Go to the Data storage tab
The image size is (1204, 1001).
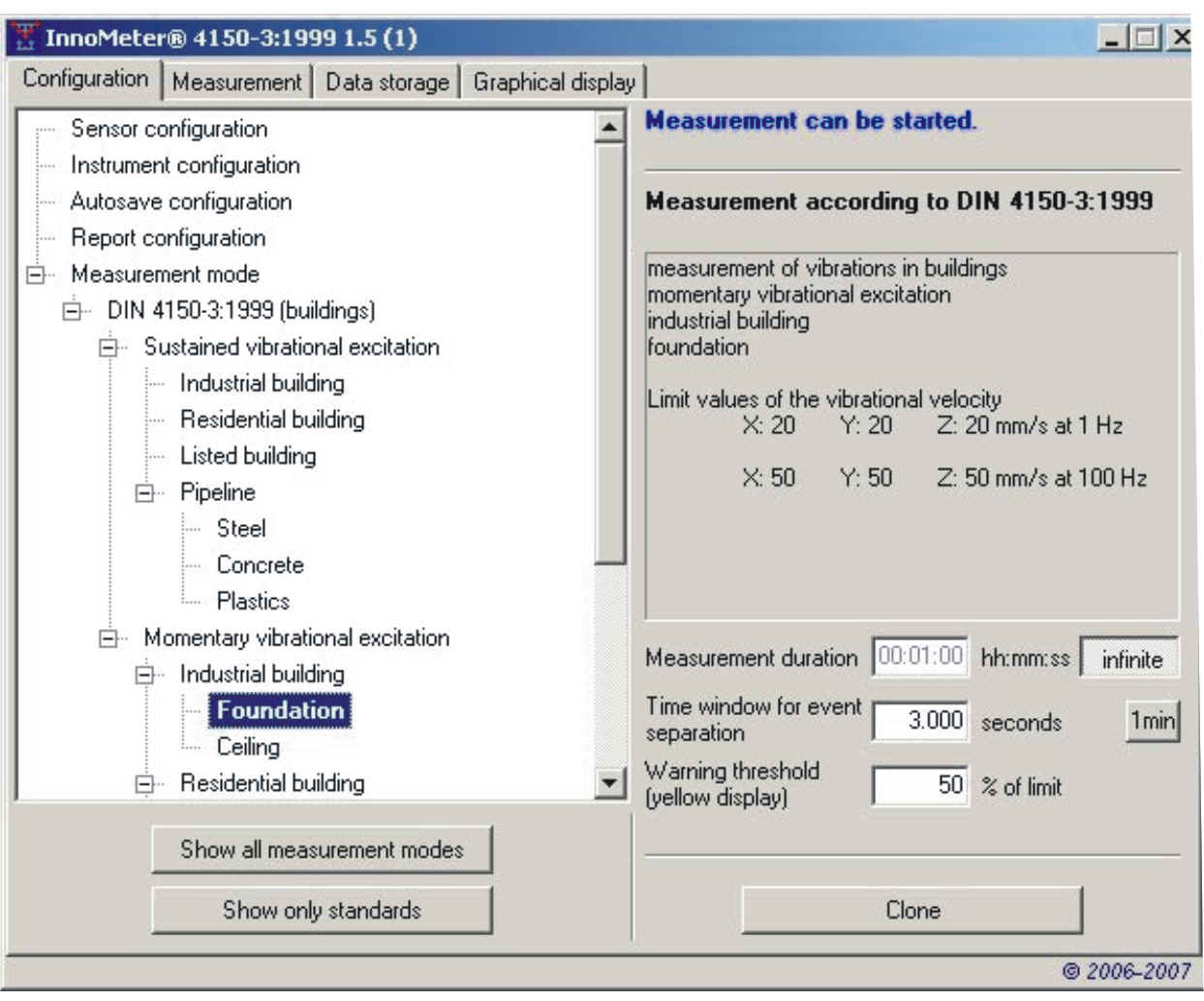point(386,82)
